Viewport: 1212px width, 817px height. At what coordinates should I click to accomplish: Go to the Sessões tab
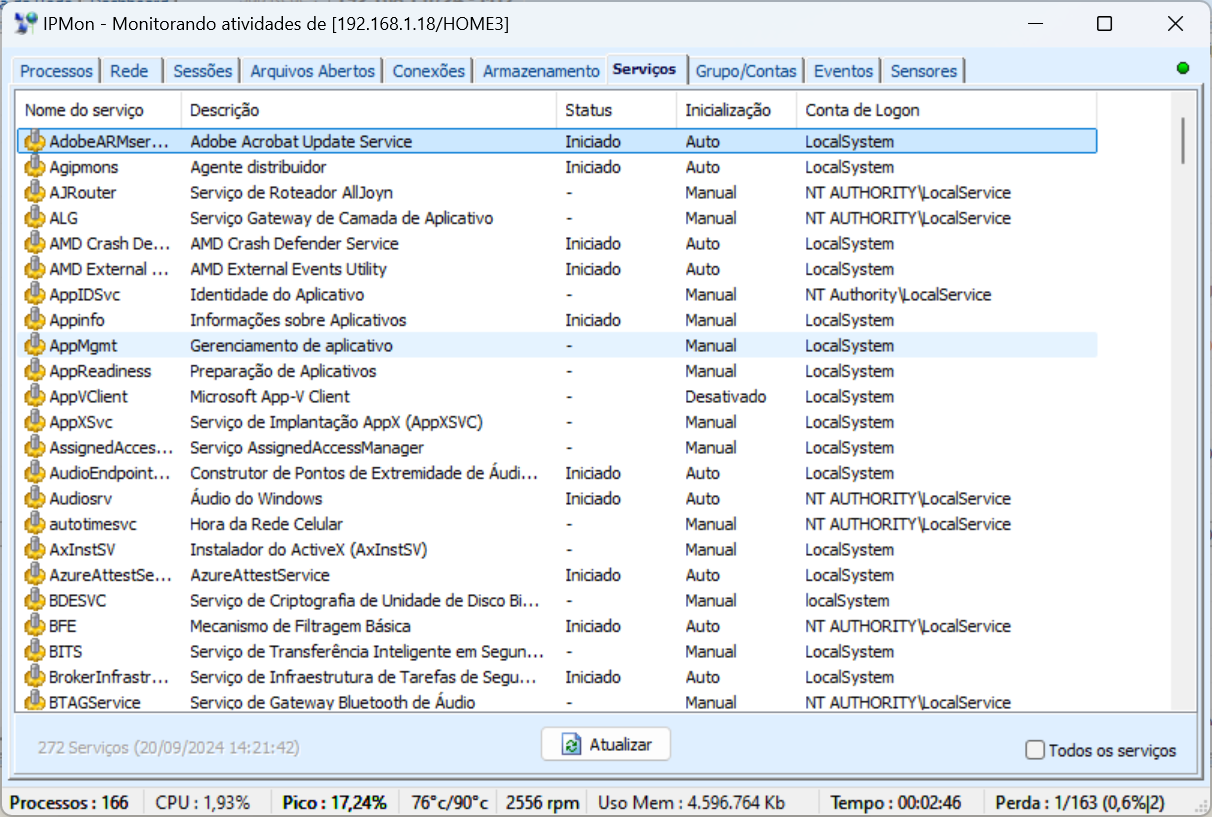[202, 71]
